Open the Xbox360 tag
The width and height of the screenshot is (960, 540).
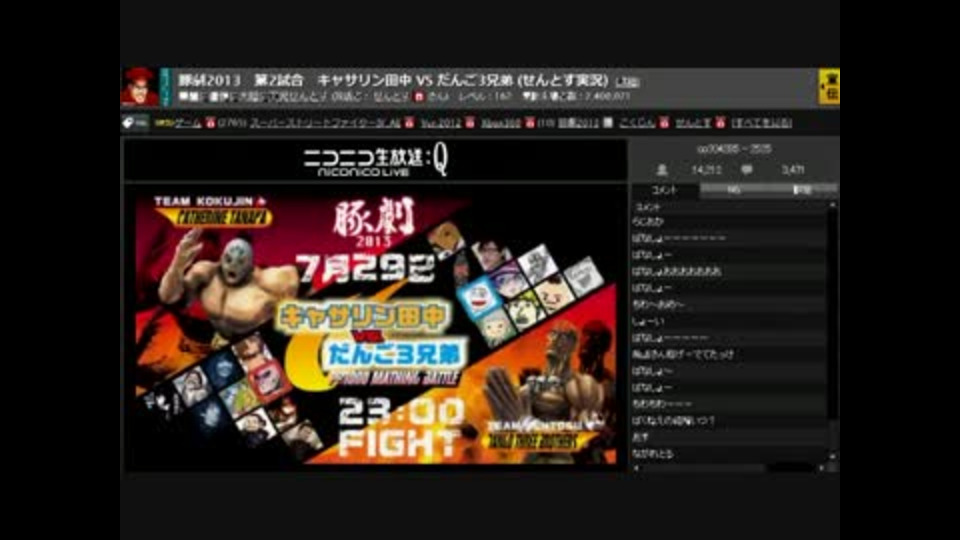tap(500, 123)
